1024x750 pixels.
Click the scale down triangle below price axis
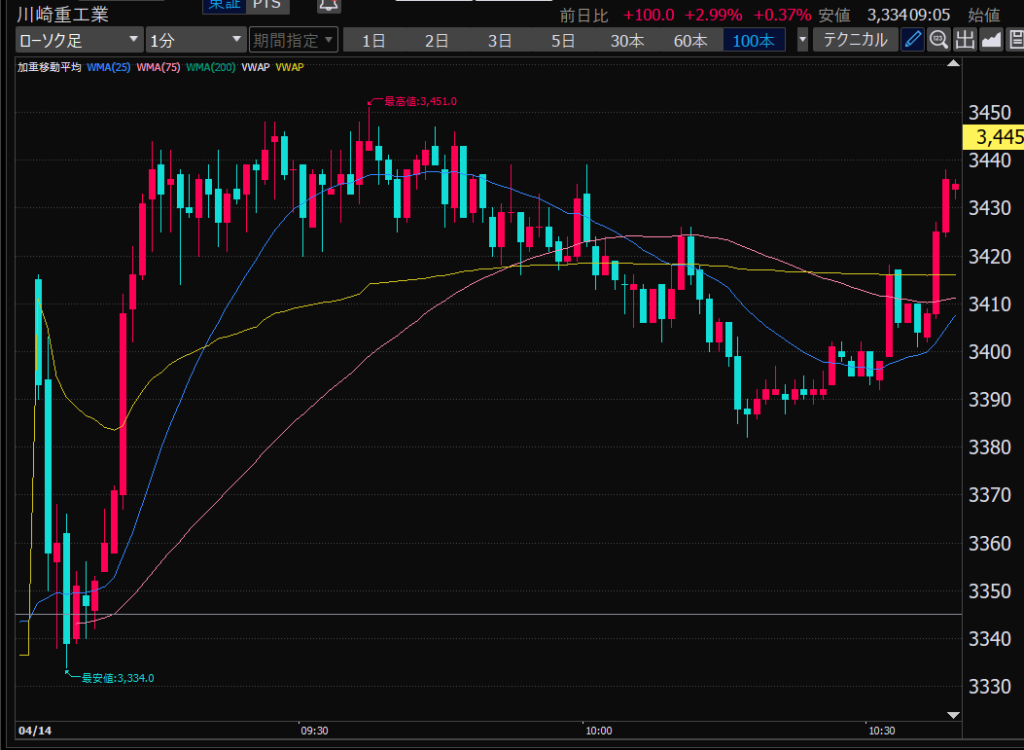(x=952, y=715)
